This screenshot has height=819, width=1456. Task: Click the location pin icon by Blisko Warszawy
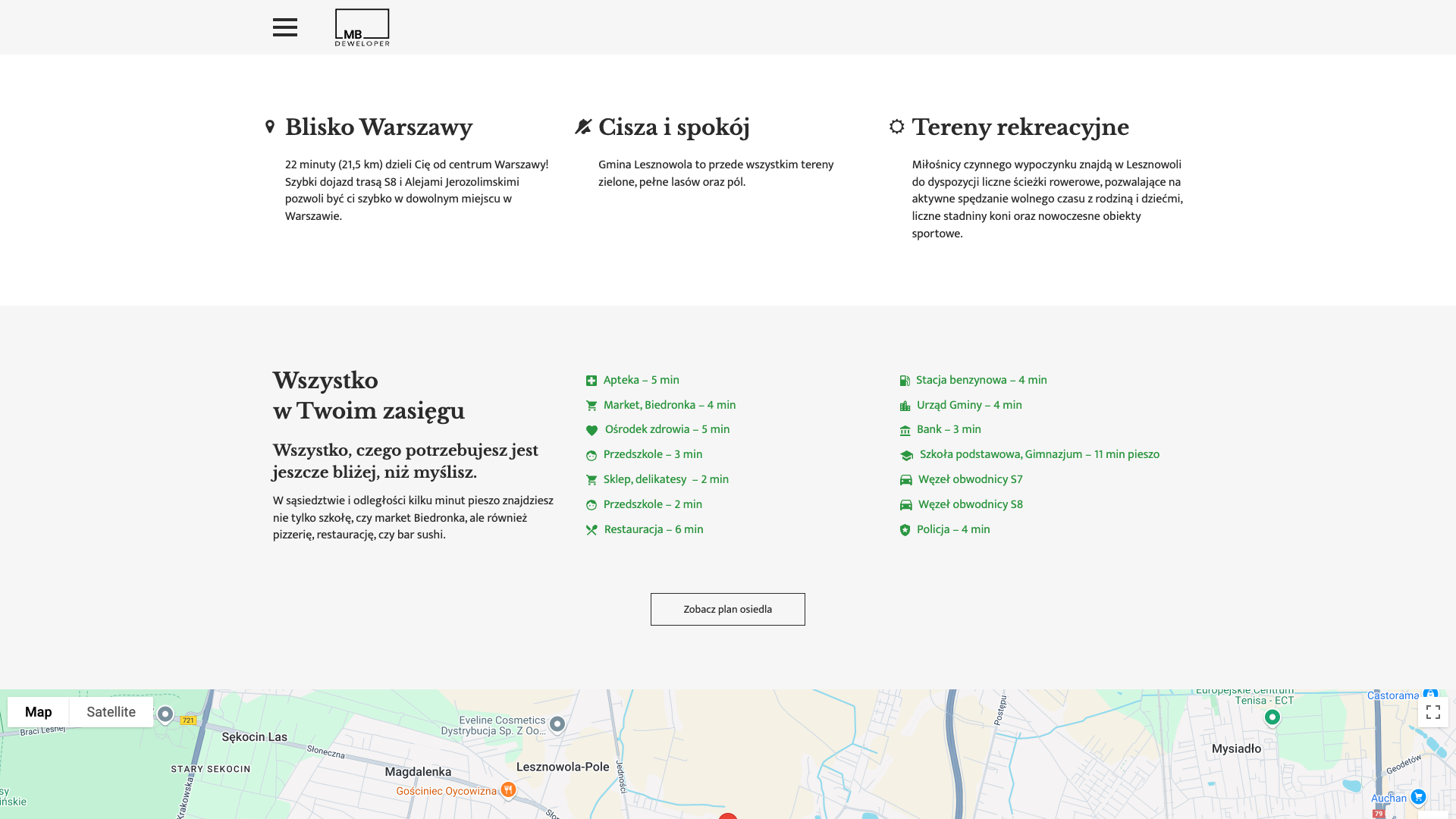[x=270, y=127]
